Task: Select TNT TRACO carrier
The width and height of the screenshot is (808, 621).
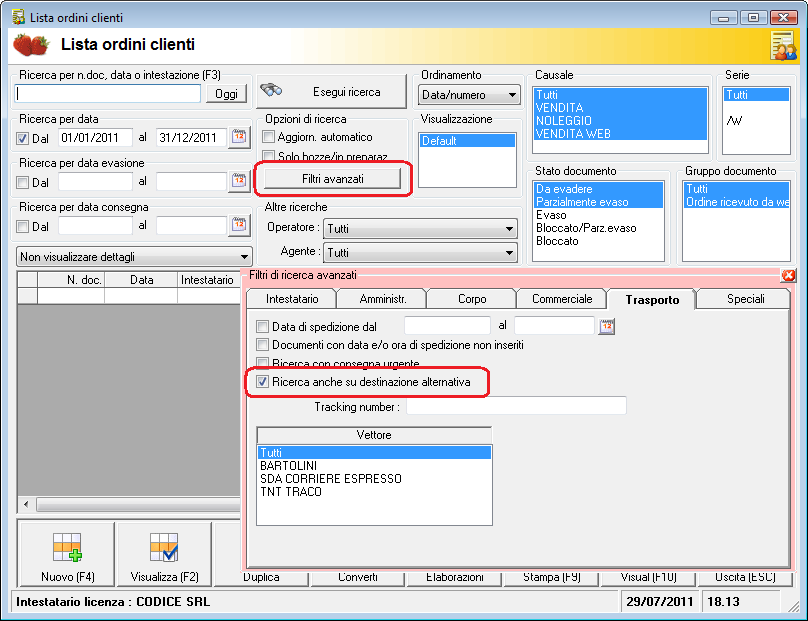Action: click(374, 492)
